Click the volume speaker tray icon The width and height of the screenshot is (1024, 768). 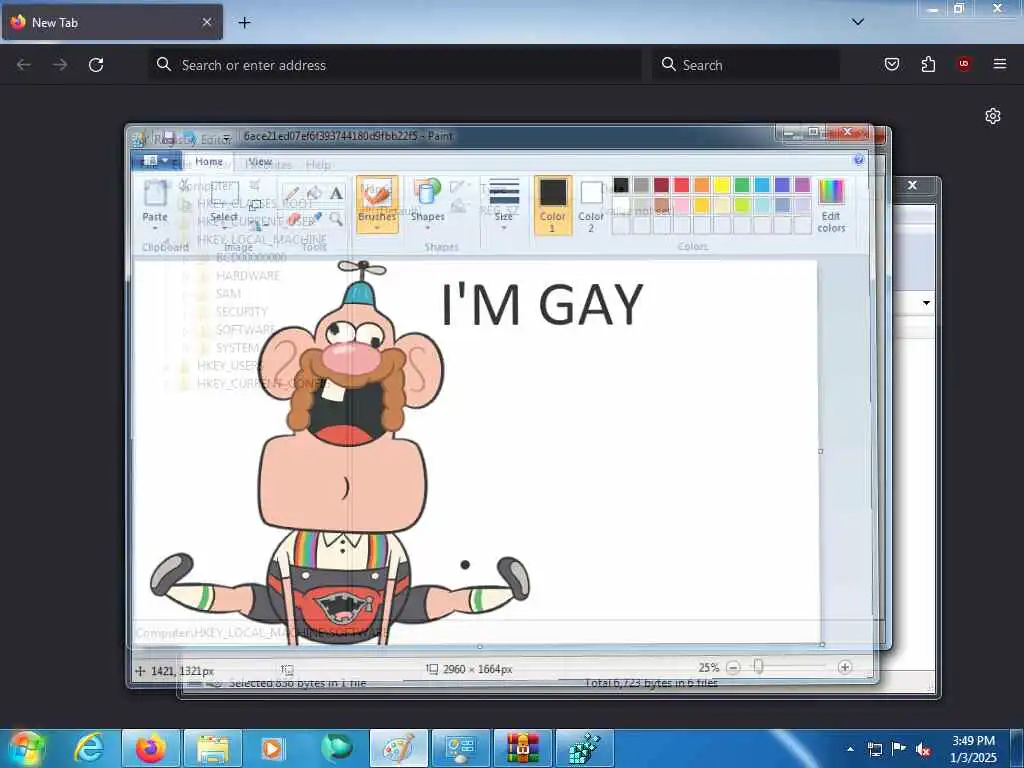(x=923, y=750)
